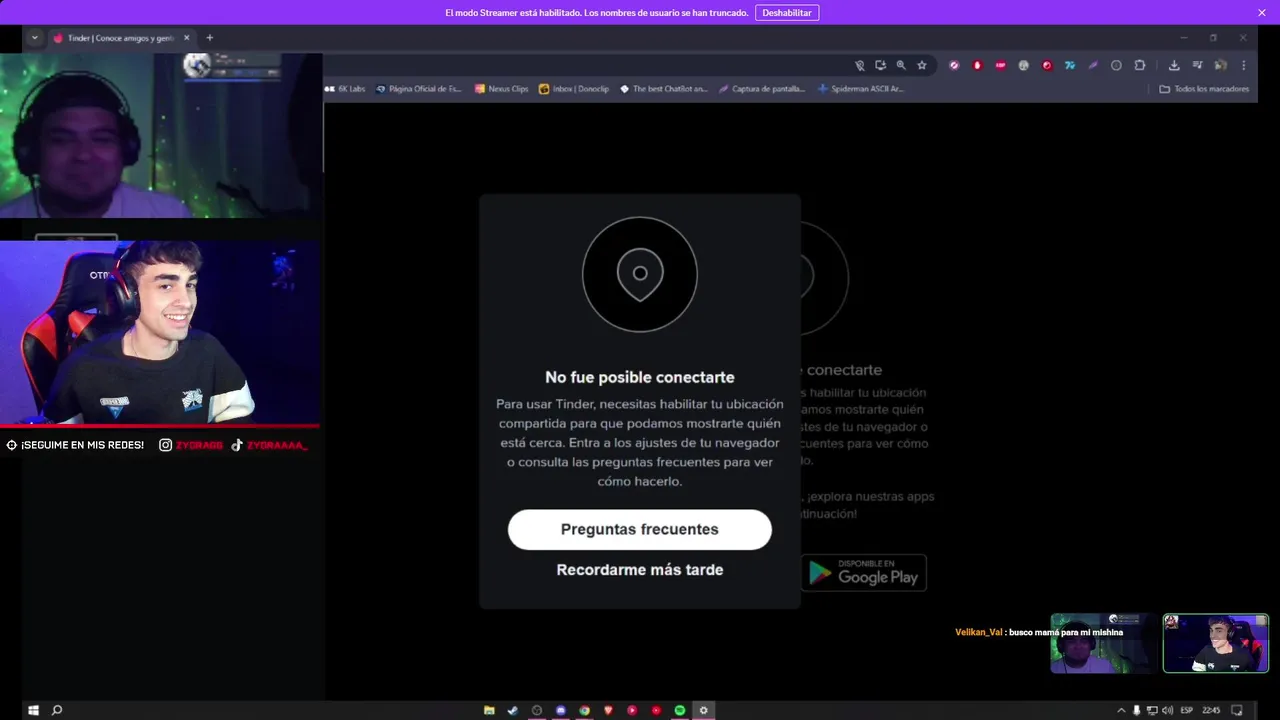Screen dimensions: 1280x720
Task: Click the large smiling streamer webcam feed
Action: [x=160, y=333]
